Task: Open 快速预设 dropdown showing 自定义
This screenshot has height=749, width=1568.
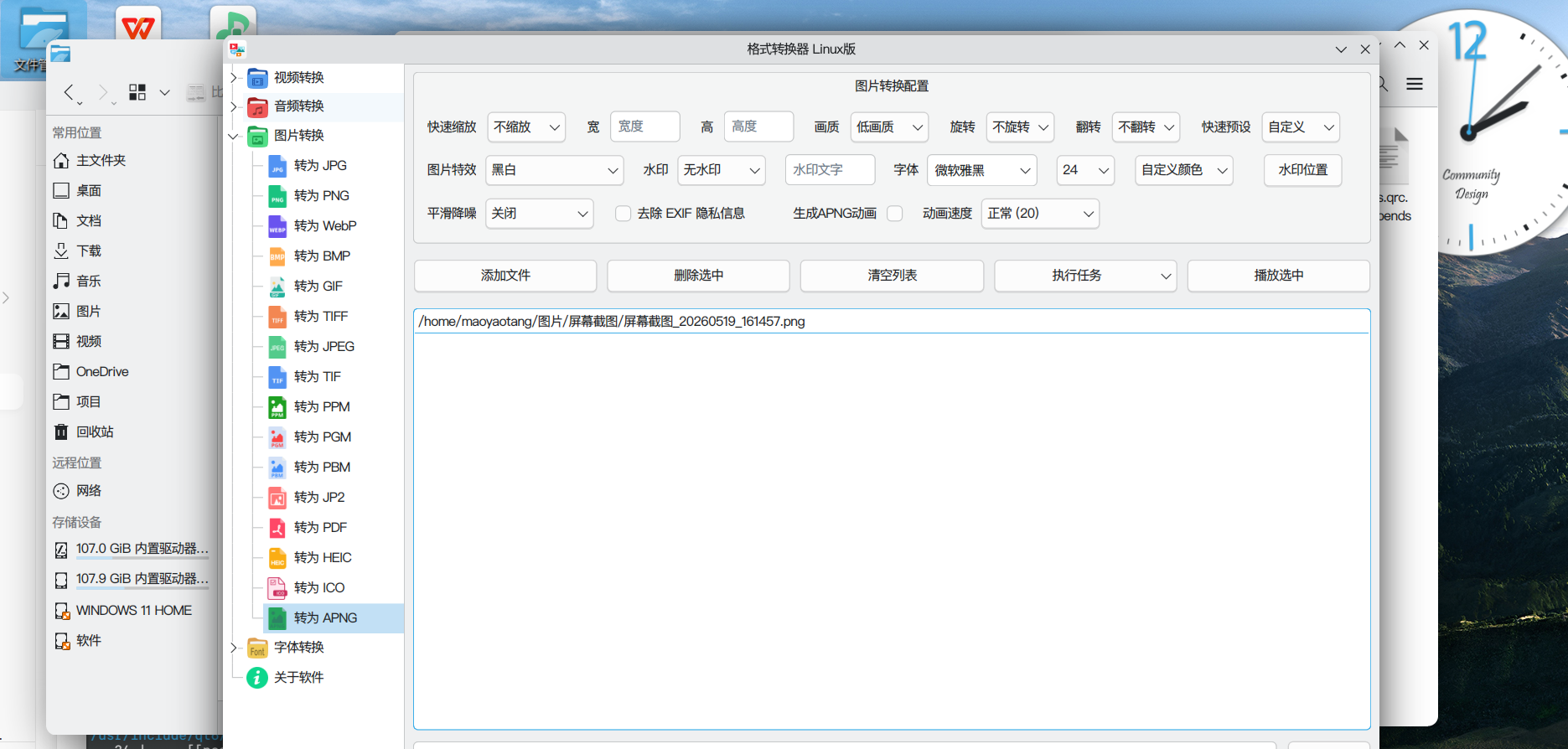Action: click(1301, 127)
